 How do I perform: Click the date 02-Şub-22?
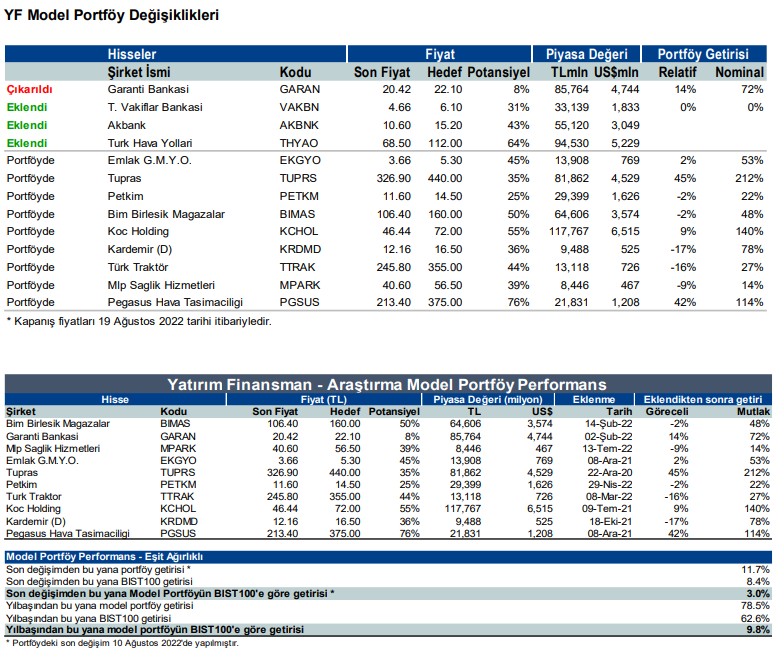609,436
